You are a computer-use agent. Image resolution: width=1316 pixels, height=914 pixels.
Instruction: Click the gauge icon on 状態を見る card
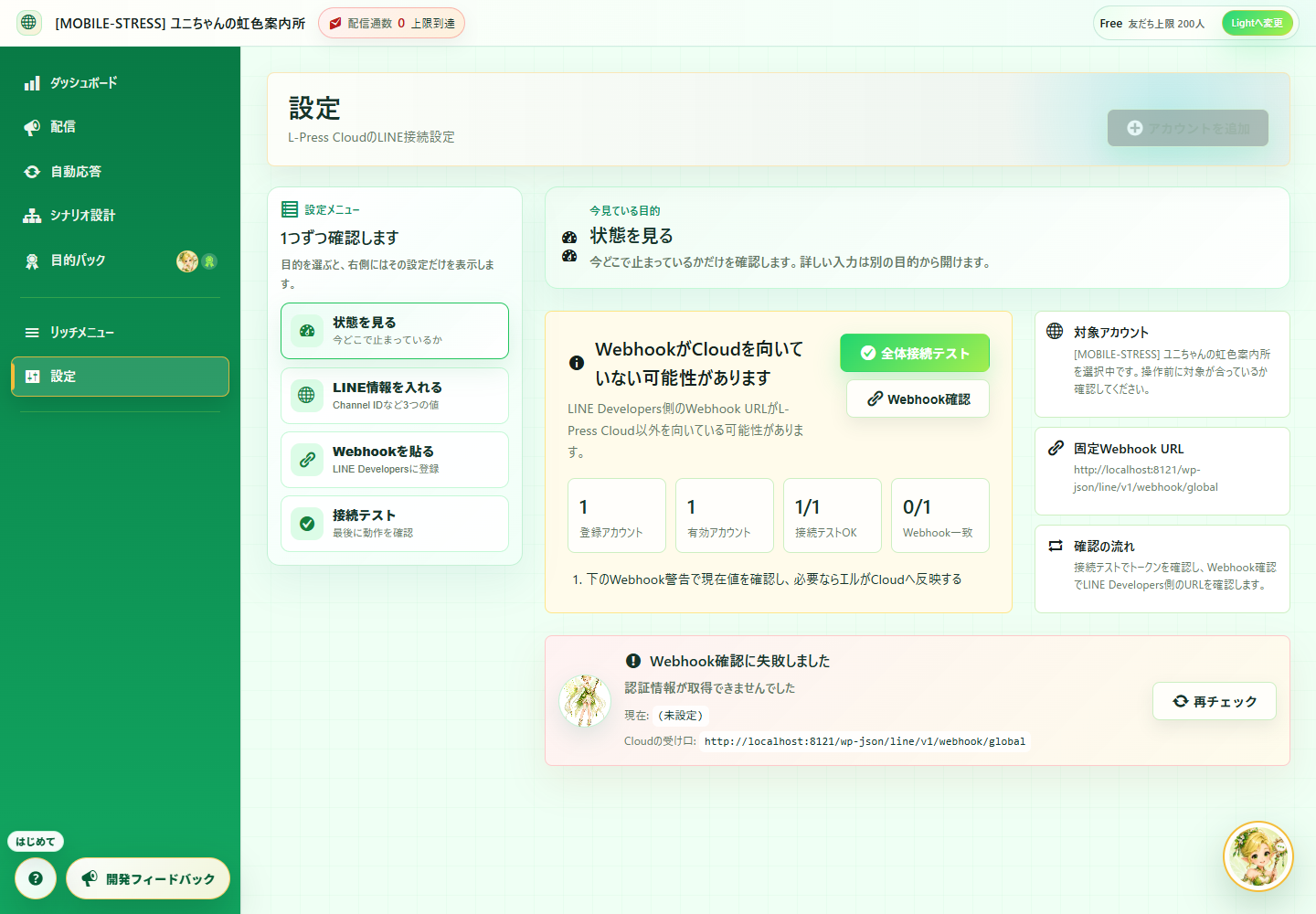click(x=307, y=331)
